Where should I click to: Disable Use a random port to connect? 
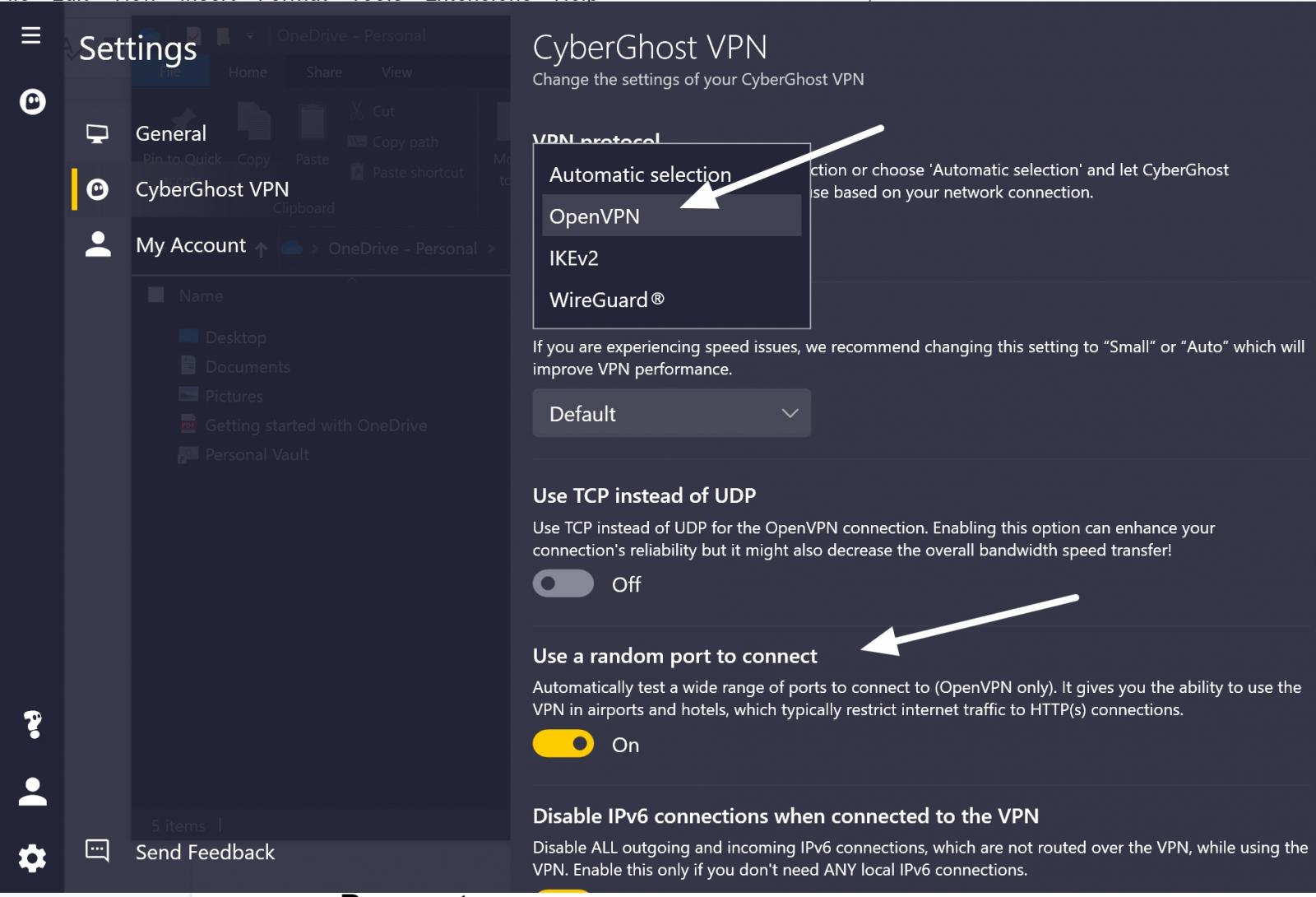563,743
